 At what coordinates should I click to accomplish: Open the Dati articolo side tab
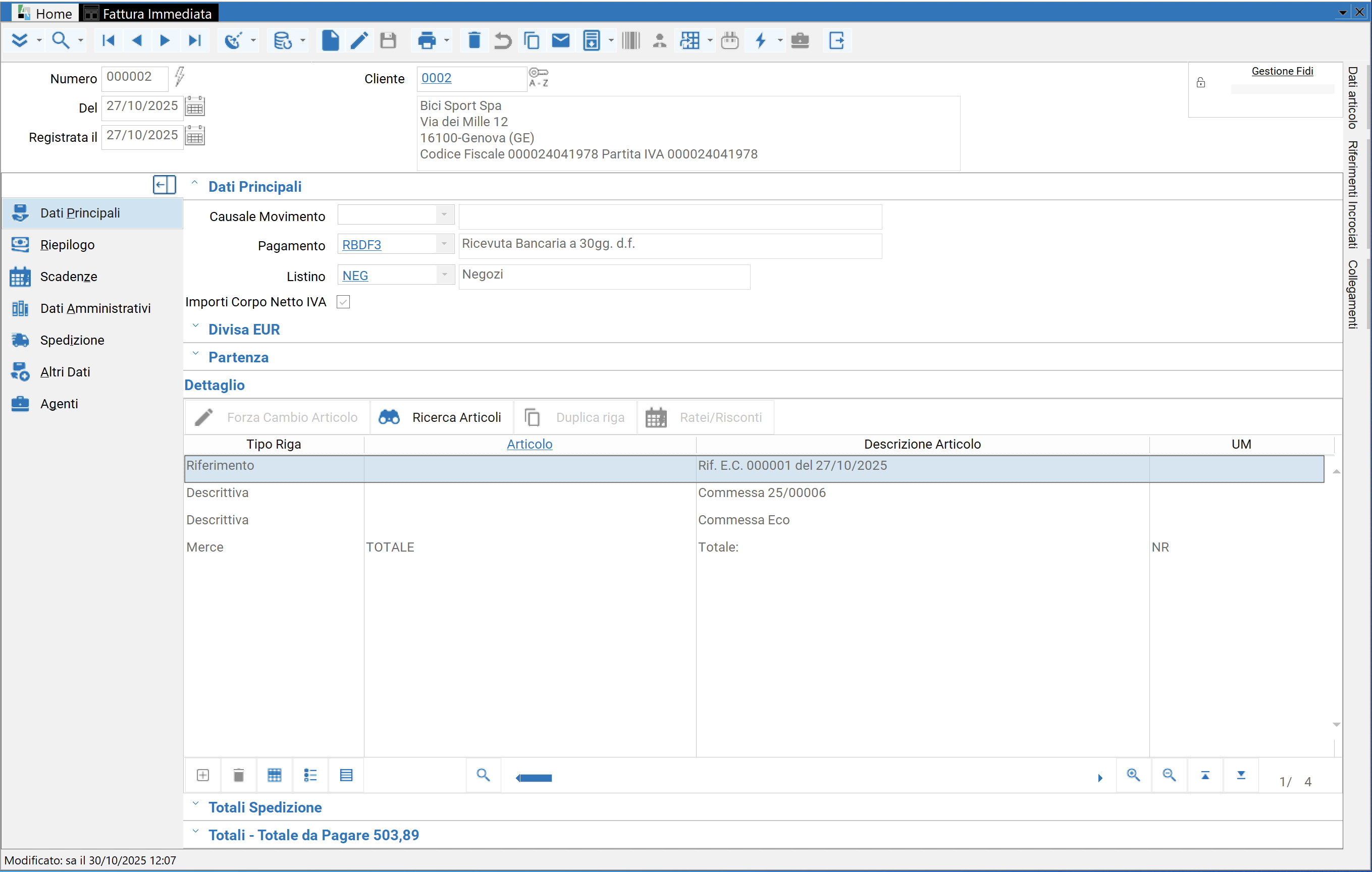click(x=1353, y=98)
